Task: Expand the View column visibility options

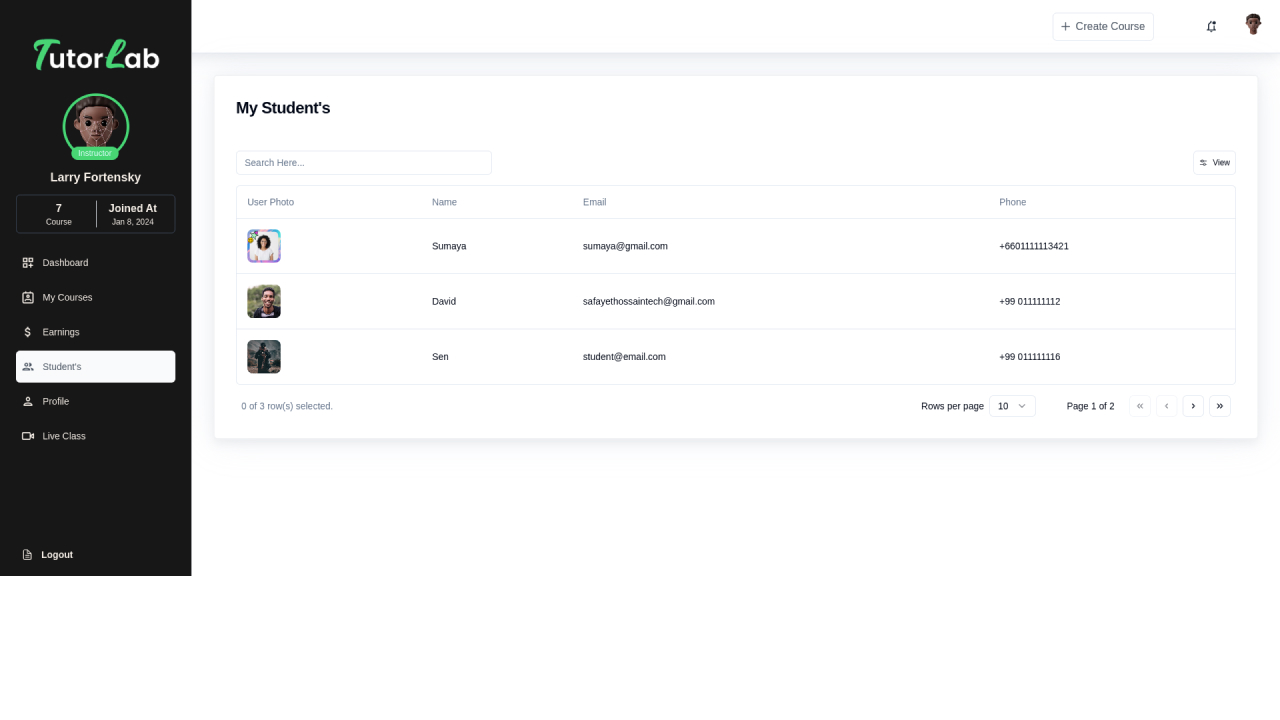Action: tap(1214, 162)
